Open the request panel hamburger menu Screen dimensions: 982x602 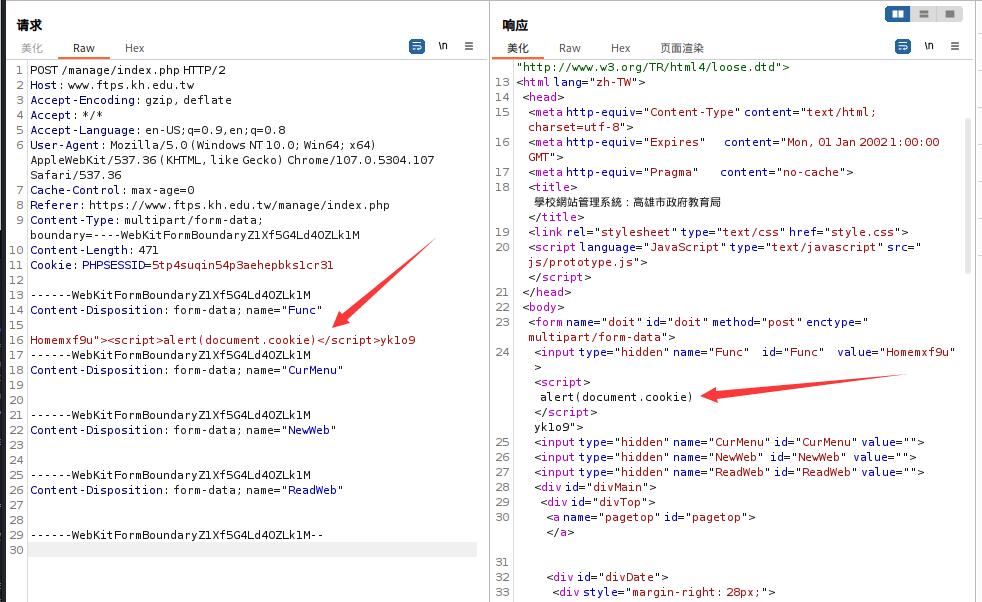click(x=468, y=46)
